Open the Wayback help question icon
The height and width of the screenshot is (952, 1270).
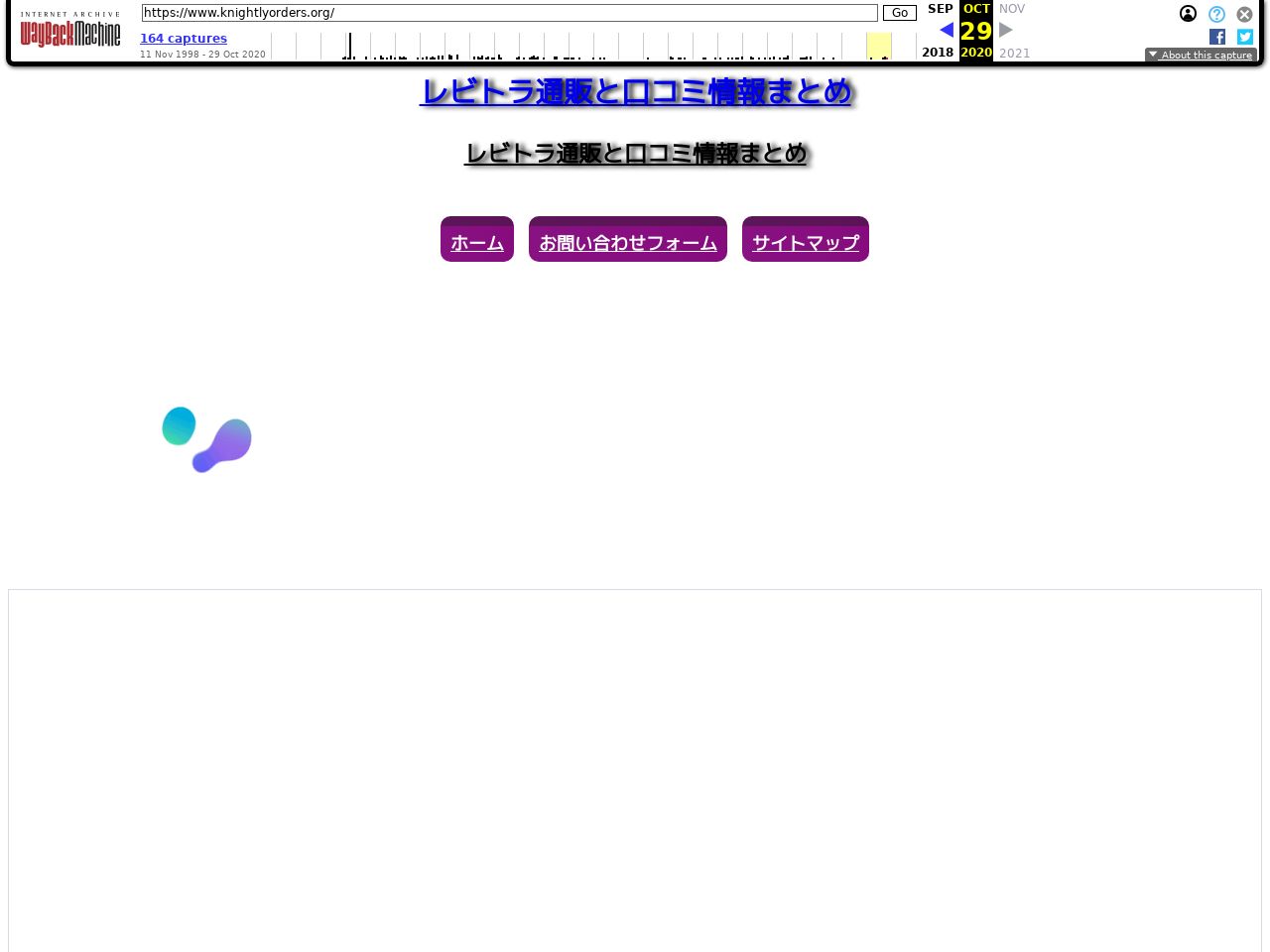tap(1216, 14)
